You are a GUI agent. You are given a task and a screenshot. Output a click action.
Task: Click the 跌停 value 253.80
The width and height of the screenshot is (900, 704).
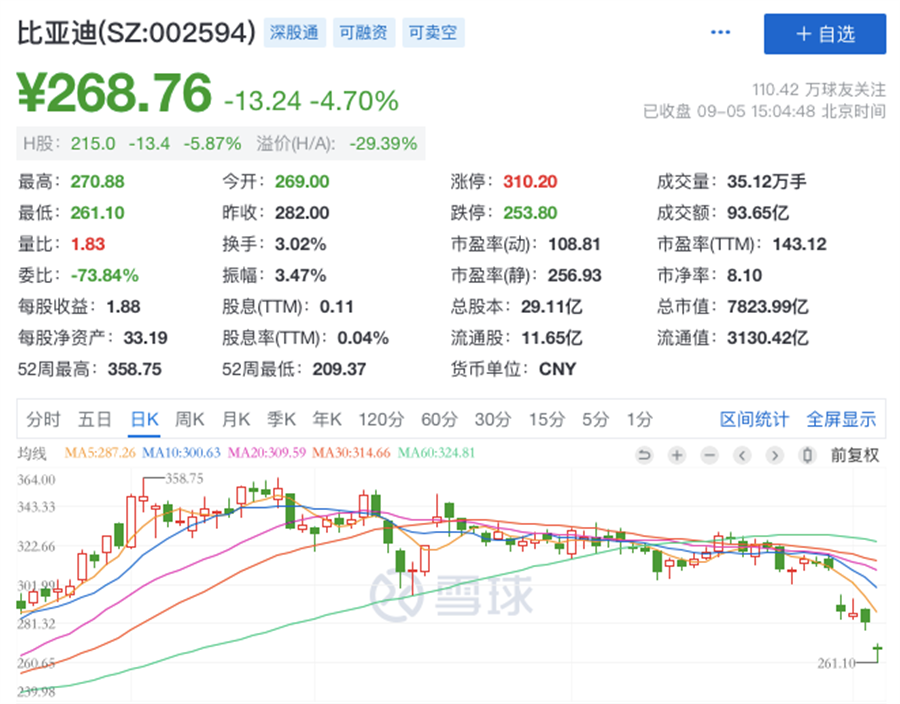coord(530,213)
